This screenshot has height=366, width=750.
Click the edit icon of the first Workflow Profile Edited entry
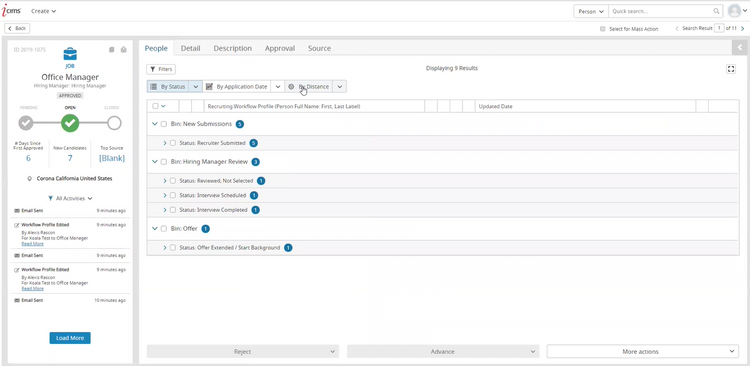[x=17, y=225]
